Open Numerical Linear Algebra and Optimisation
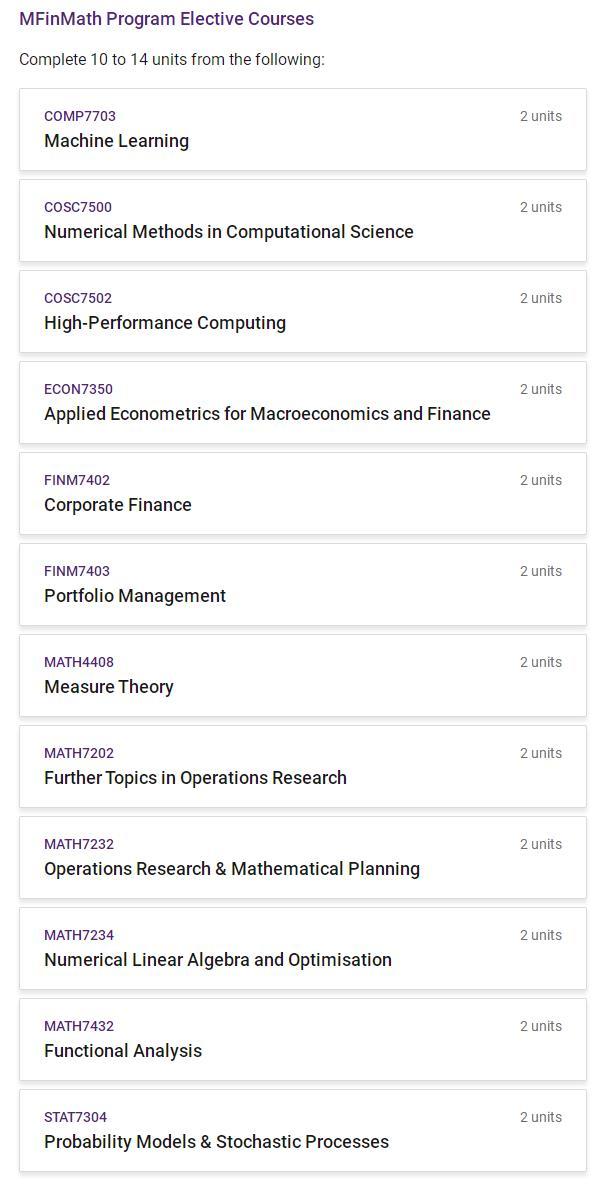This screenshot has width=611, height=1186. (x=302, y=948)
